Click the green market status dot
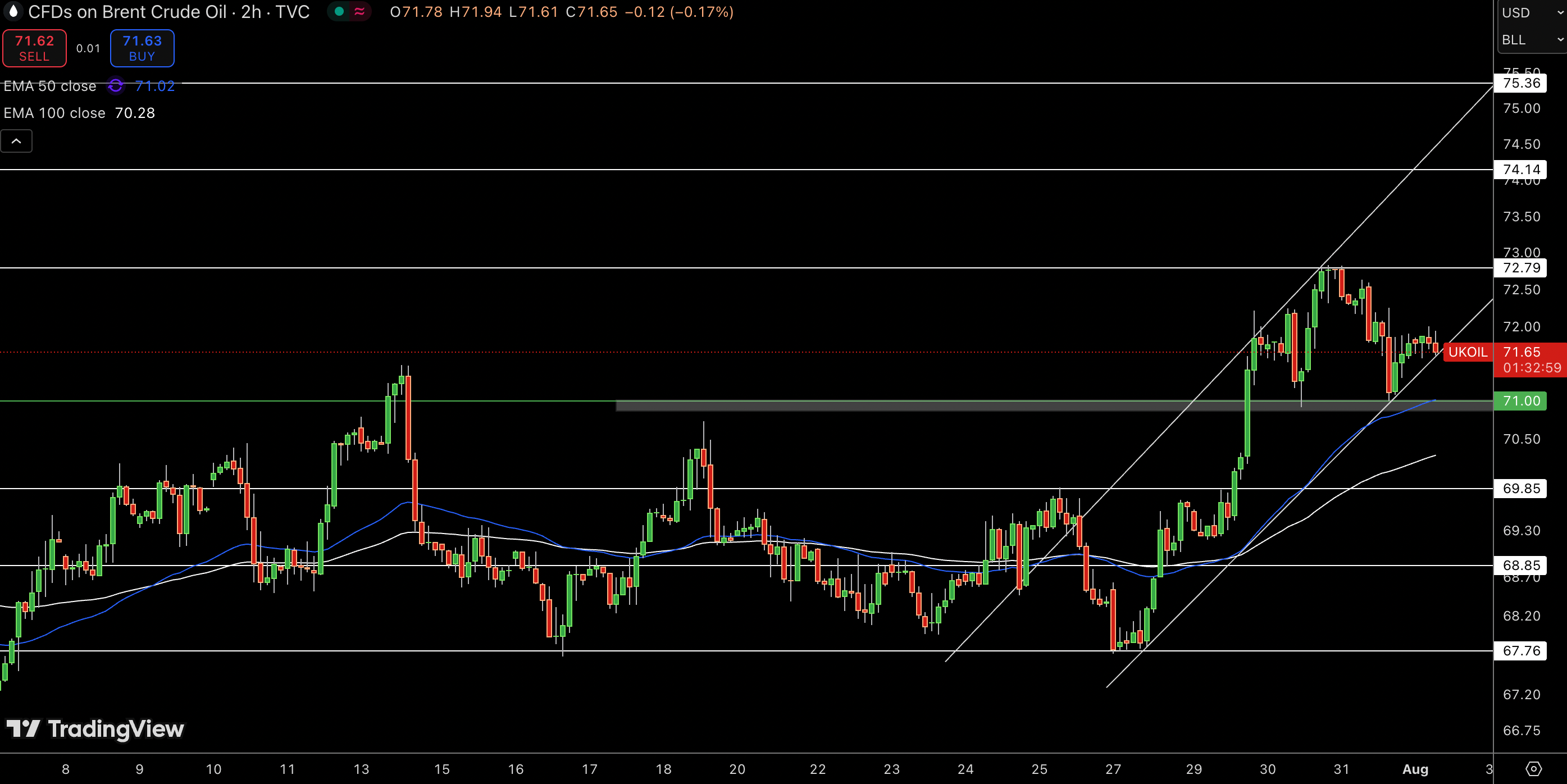The width and height of the screenshot is (1567, 784). pyautogui.click(x=339, y=12)
